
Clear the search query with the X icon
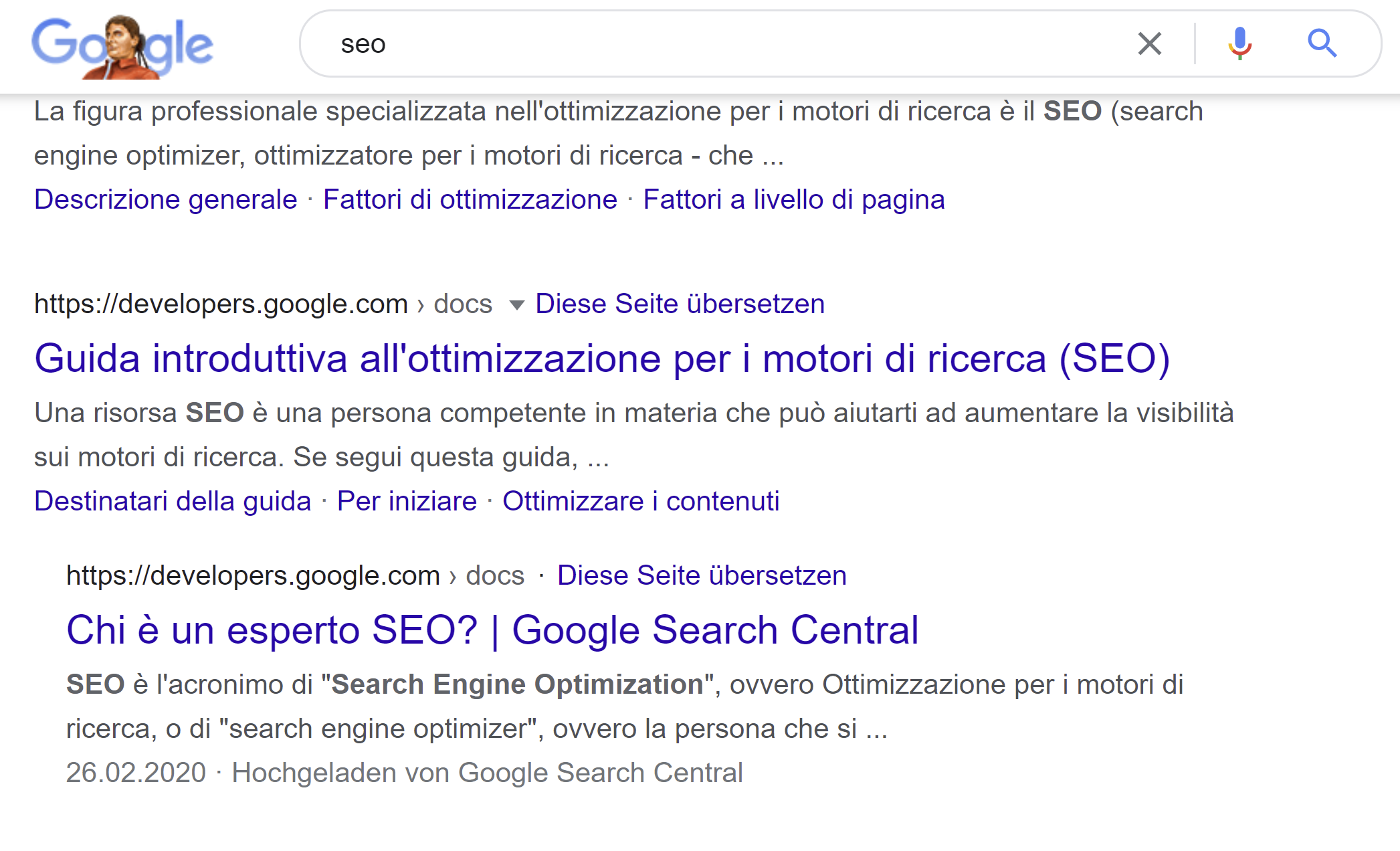[1149, 44]
